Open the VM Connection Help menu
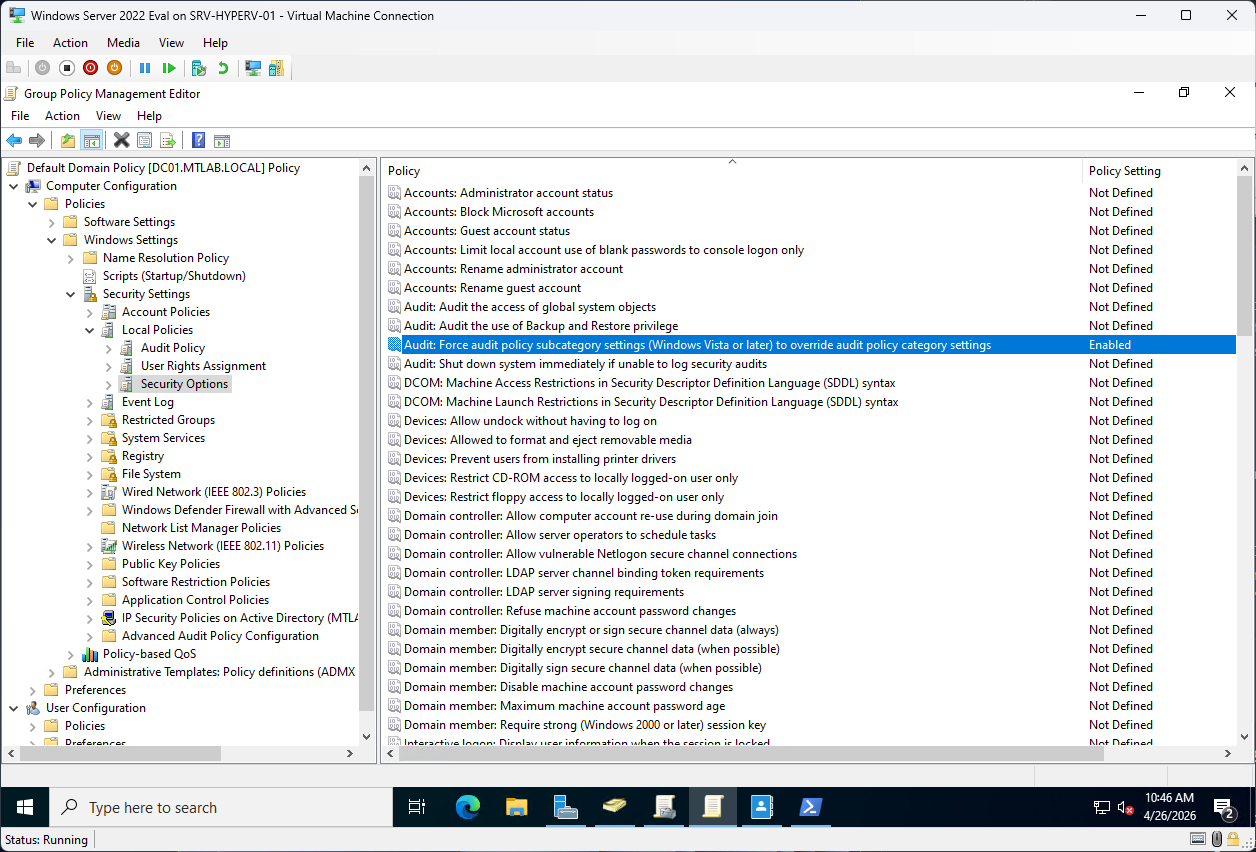 tap(215, 43)
